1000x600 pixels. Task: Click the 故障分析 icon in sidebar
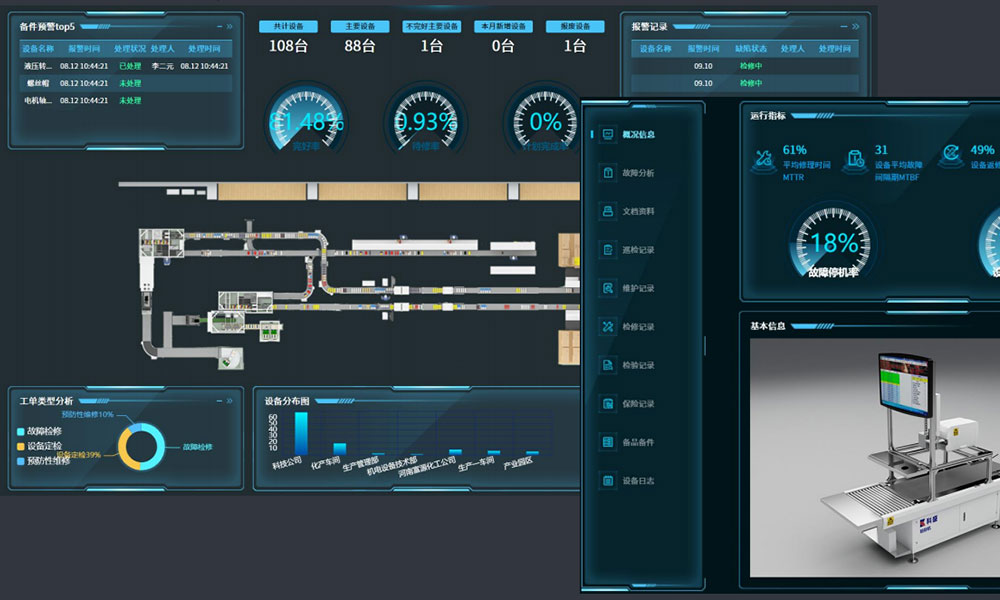tap(608, 173)
